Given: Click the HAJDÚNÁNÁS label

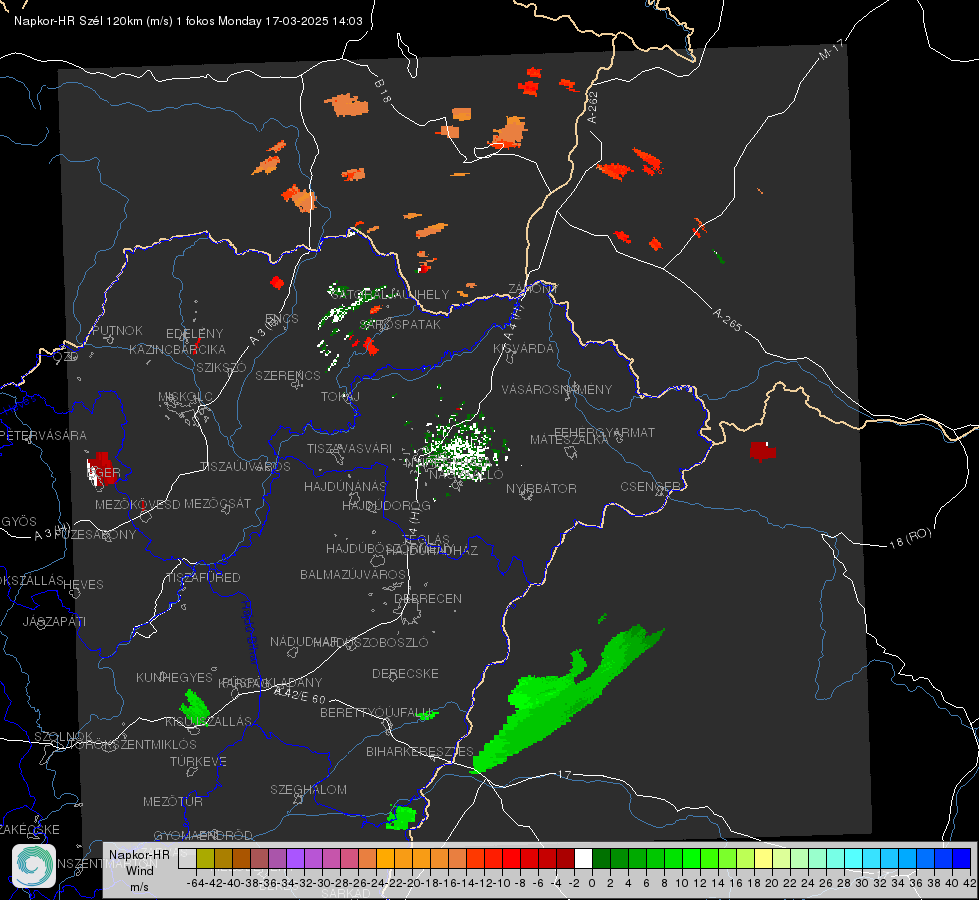Looking at the screenshot, I should [345, 486].
